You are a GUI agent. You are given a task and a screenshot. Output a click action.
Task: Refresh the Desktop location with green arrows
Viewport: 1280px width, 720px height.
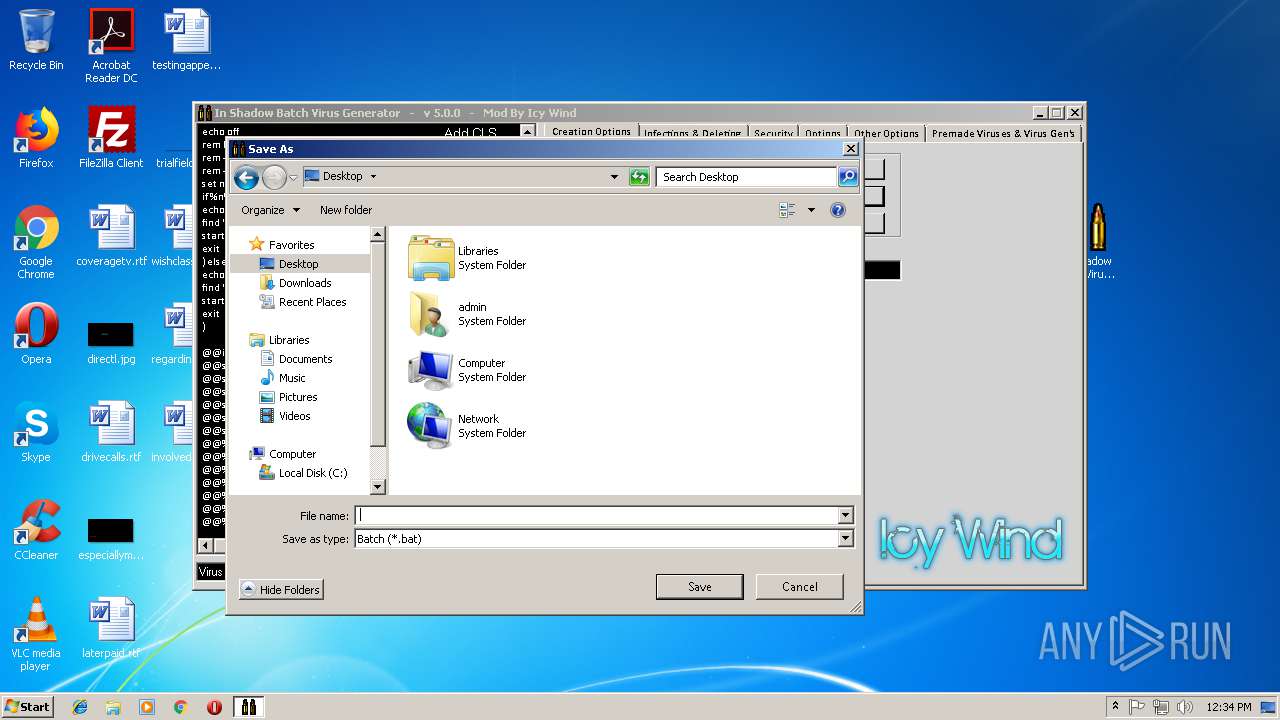click(x=639, y=177)
